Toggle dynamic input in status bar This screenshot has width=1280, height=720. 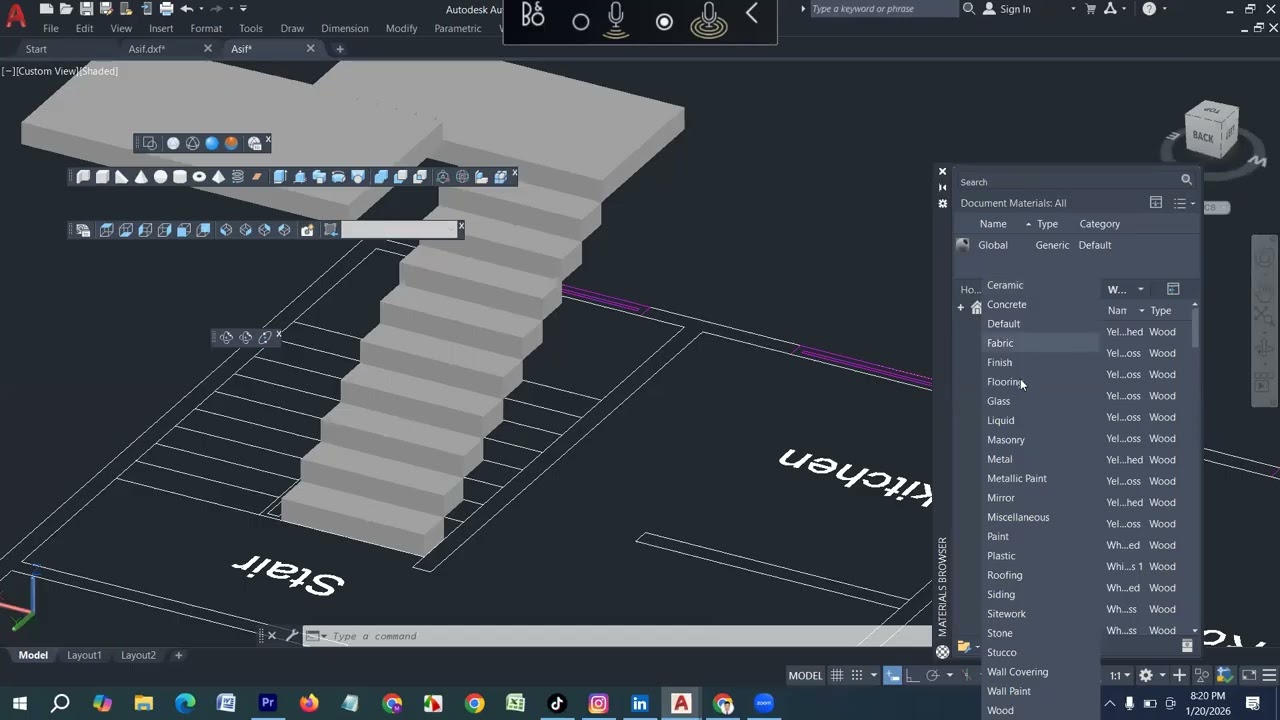pos(892,675)
